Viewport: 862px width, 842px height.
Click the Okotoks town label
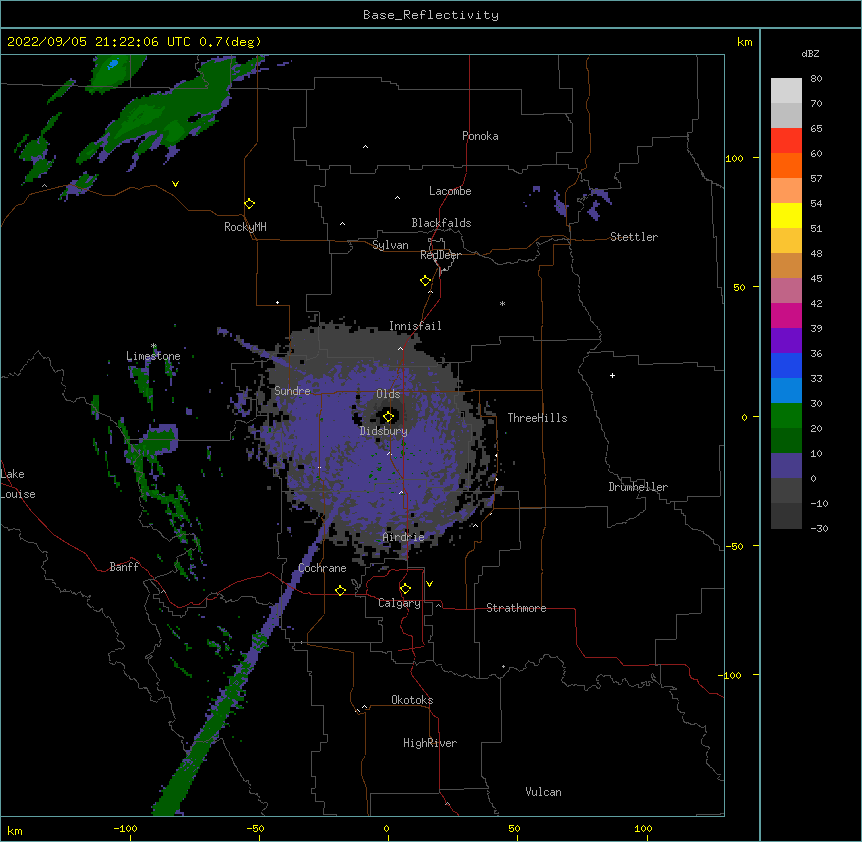coord(412,700)
